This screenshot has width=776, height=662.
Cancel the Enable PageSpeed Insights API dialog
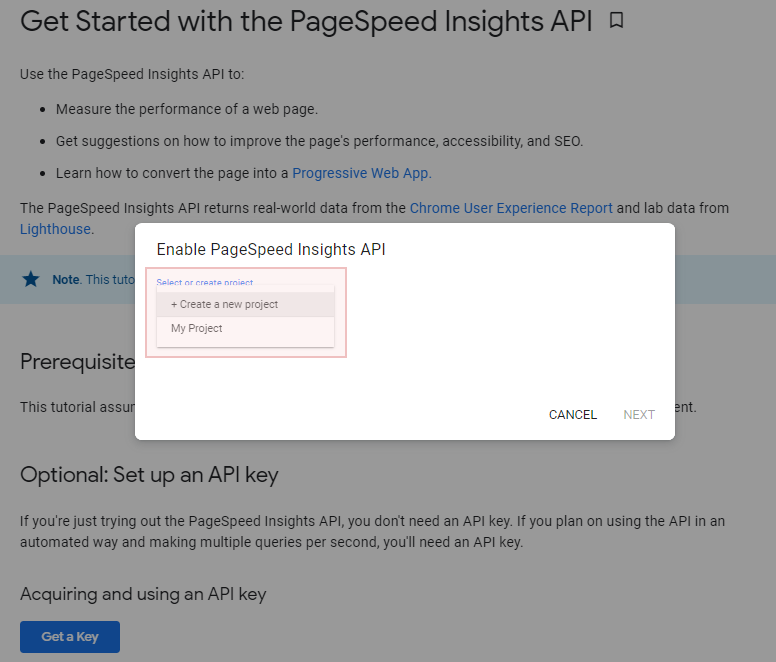click(x=573, y=415)
